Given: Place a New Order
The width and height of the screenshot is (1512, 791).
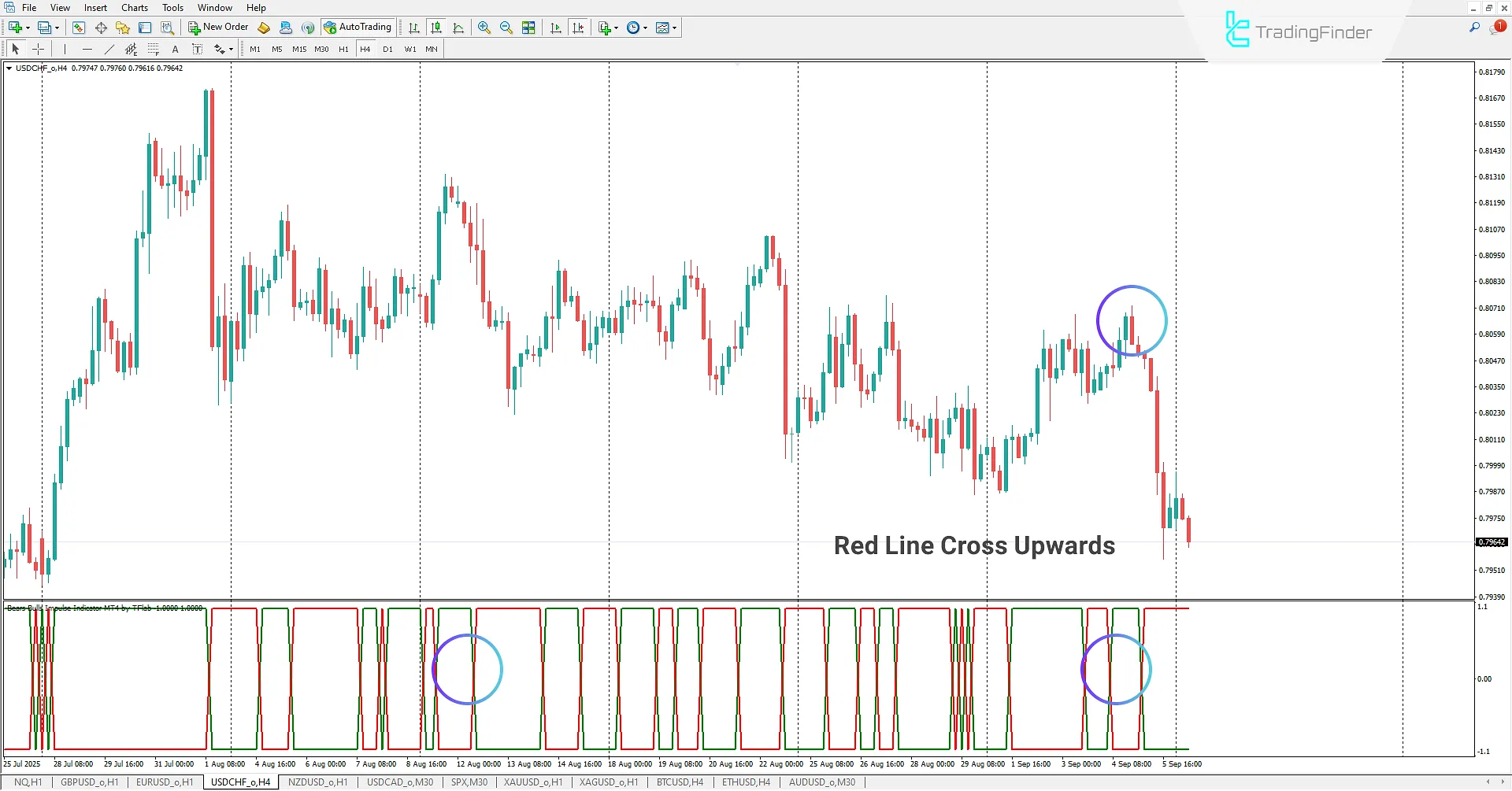Looking at the screenshot, I should (219, 26).
